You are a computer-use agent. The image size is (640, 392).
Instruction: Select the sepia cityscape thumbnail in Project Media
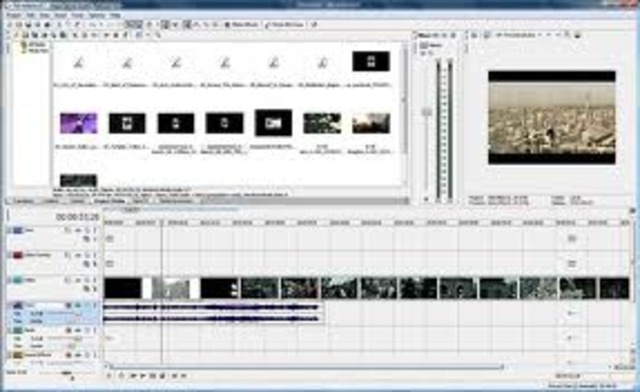click(x=371, y=123)
